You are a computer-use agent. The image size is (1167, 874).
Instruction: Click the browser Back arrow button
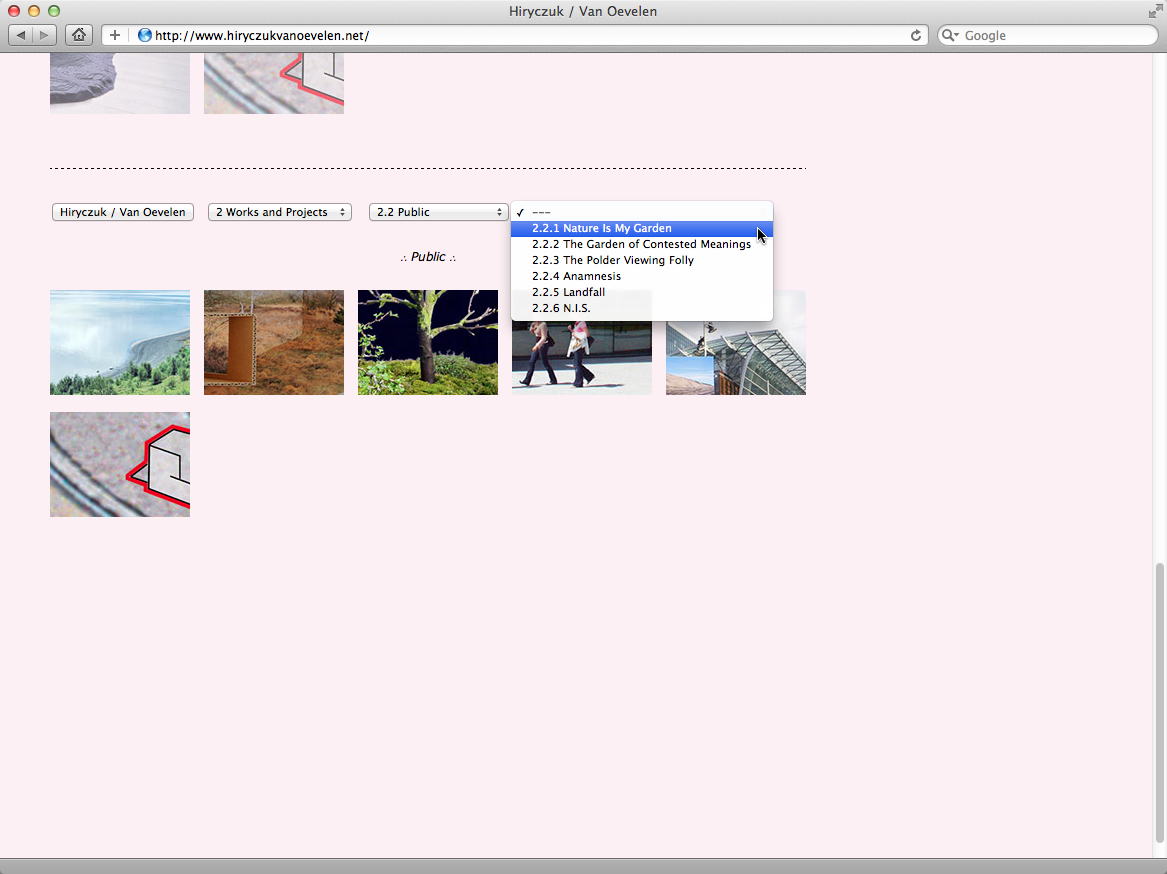click(21, 35)
